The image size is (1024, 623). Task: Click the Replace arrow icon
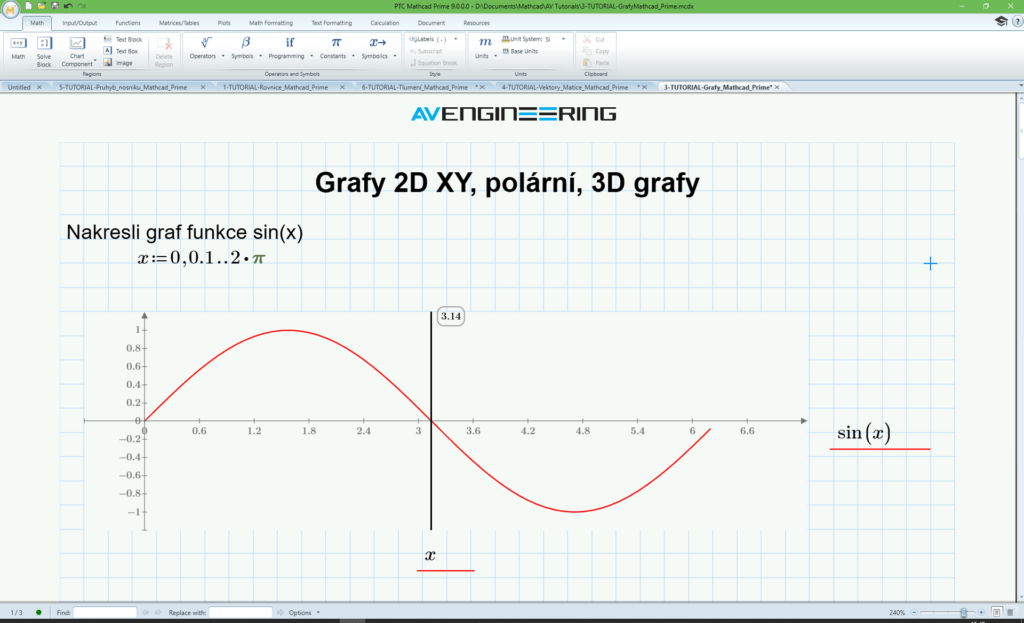(280, 613)
